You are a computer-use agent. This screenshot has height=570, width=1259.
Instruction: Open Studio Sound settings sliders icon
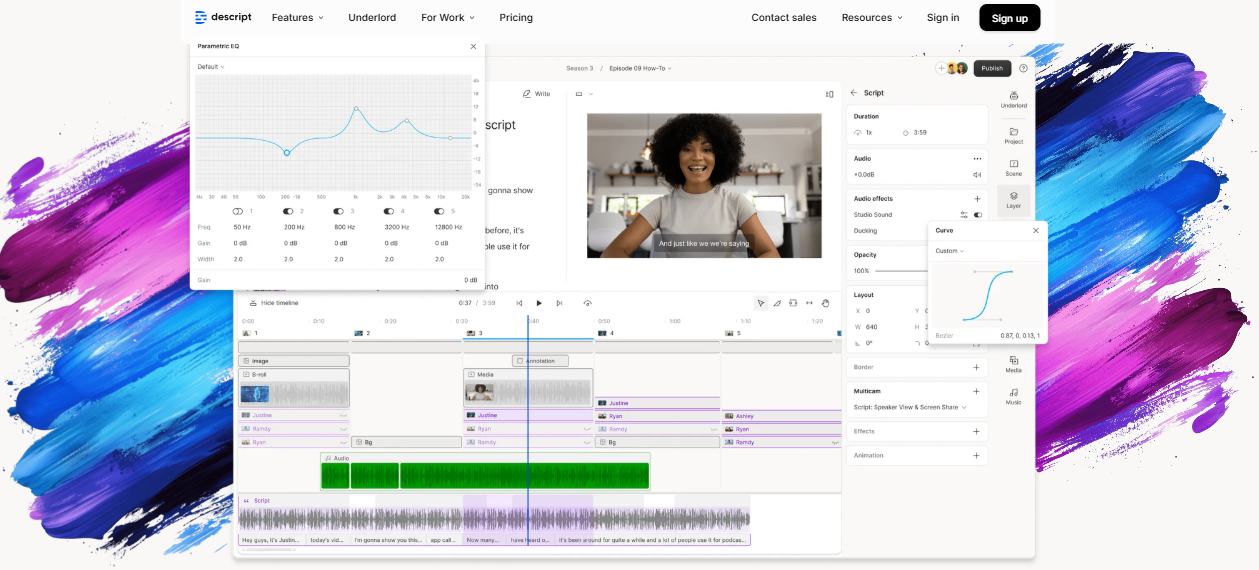[x=964, y=214]
